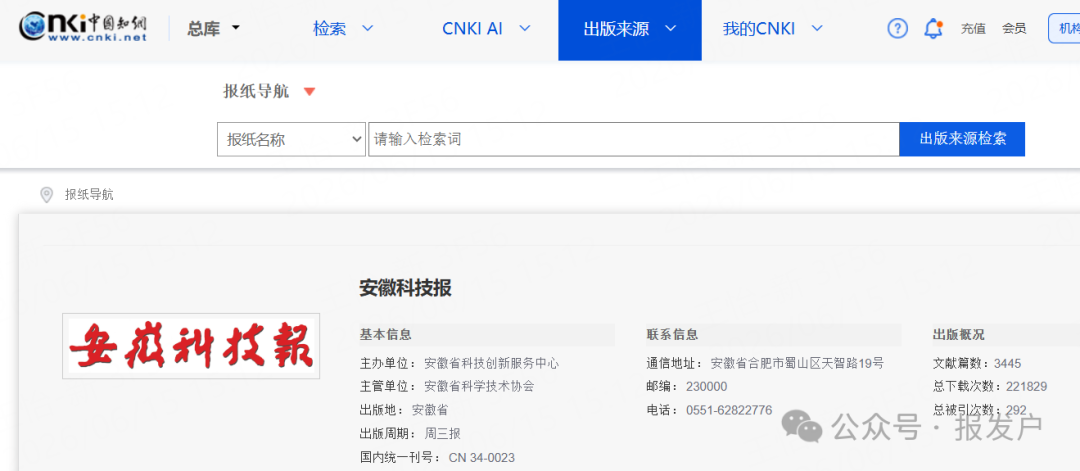Click the CNKI logo

tap(83, 28)
